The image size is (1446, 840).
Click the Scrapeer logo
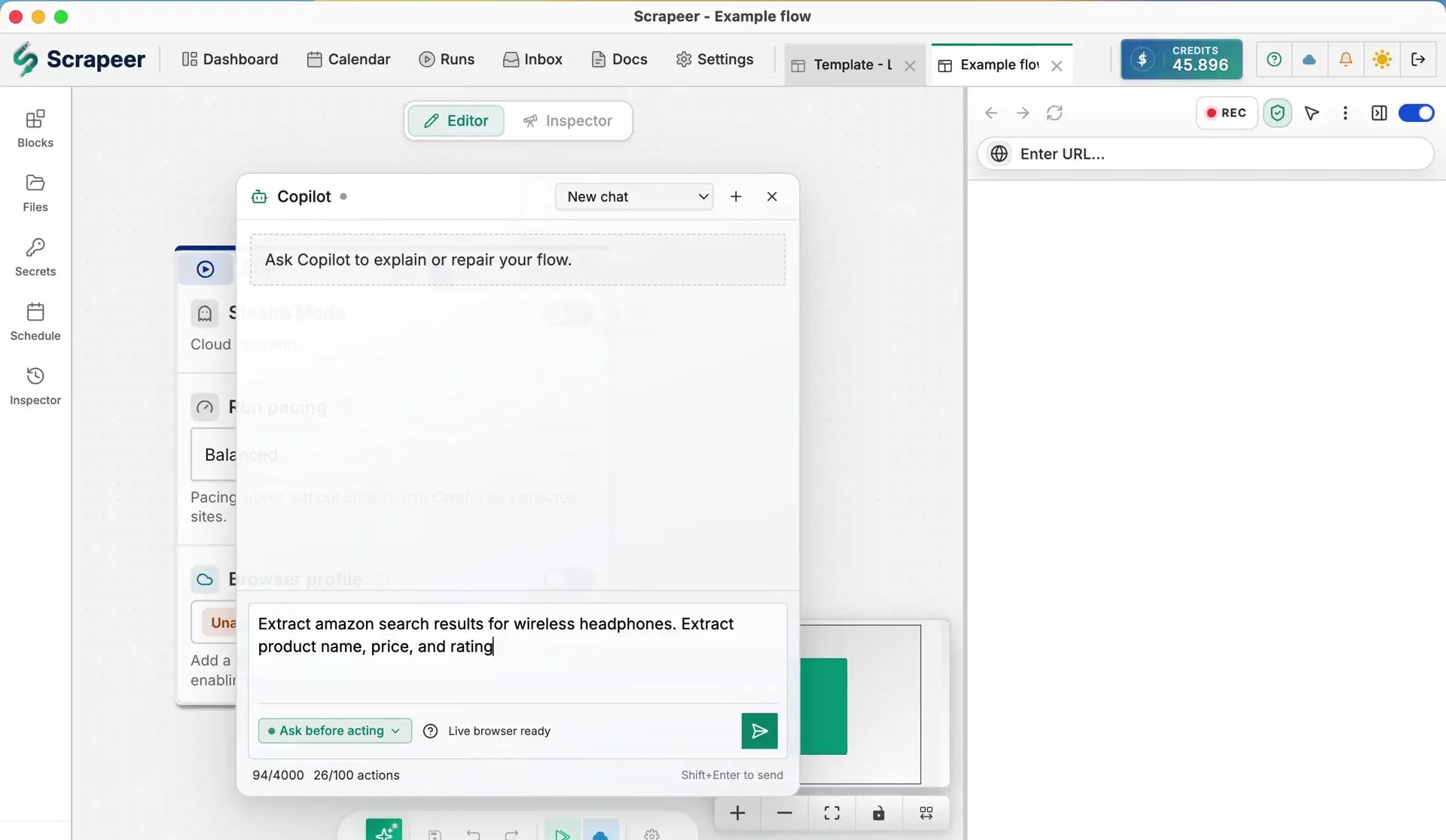[79, 59]
